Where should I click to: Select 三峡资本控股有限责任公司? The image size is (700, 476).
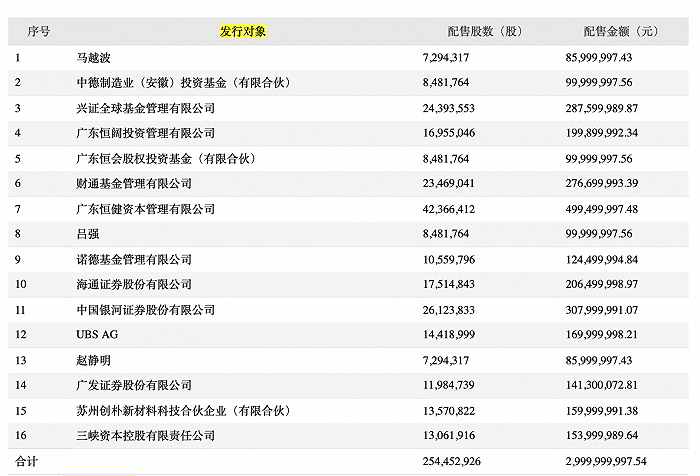tap(146, 436)
